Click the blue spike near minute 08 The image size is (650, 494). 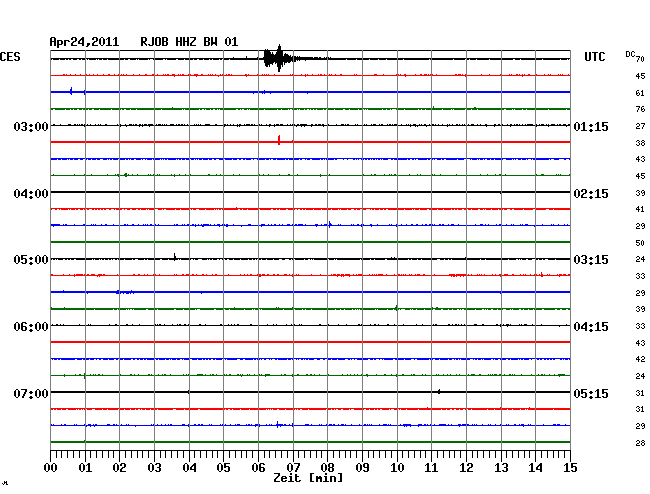coord(330,225)
